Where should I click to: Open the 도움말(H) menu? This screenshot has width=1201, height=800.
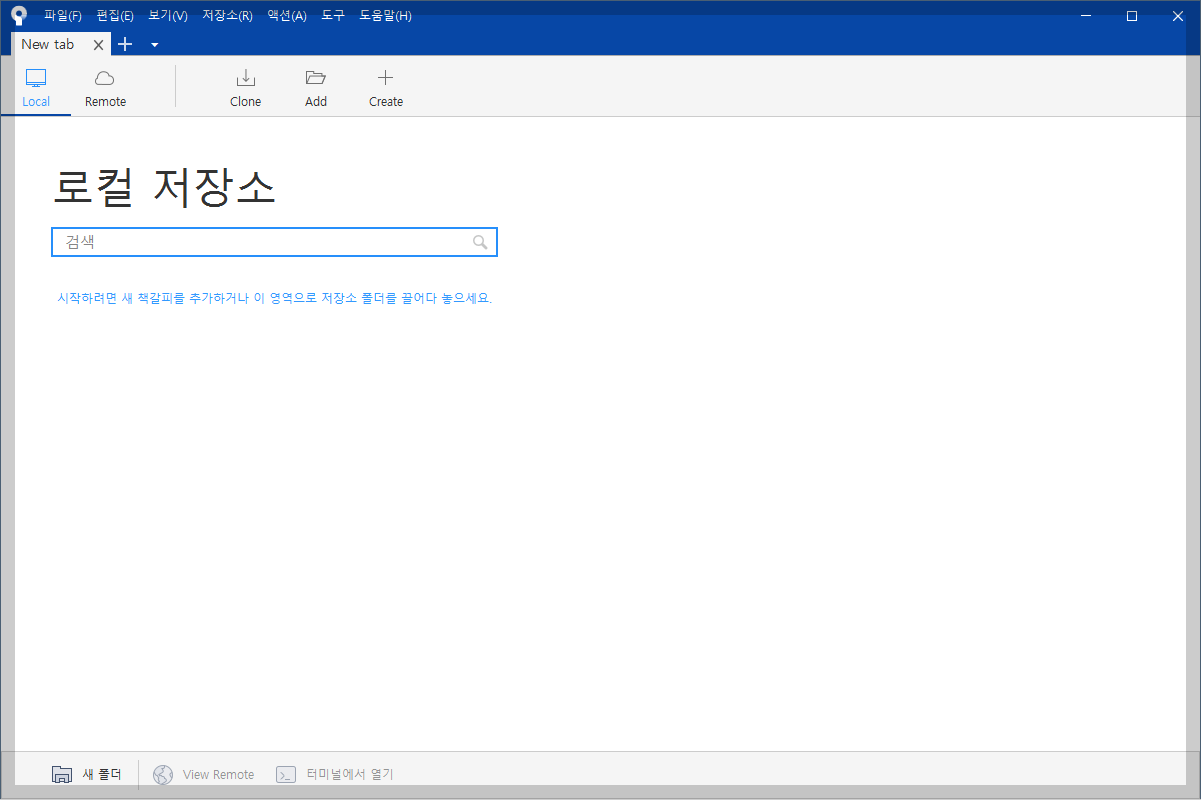385,16
